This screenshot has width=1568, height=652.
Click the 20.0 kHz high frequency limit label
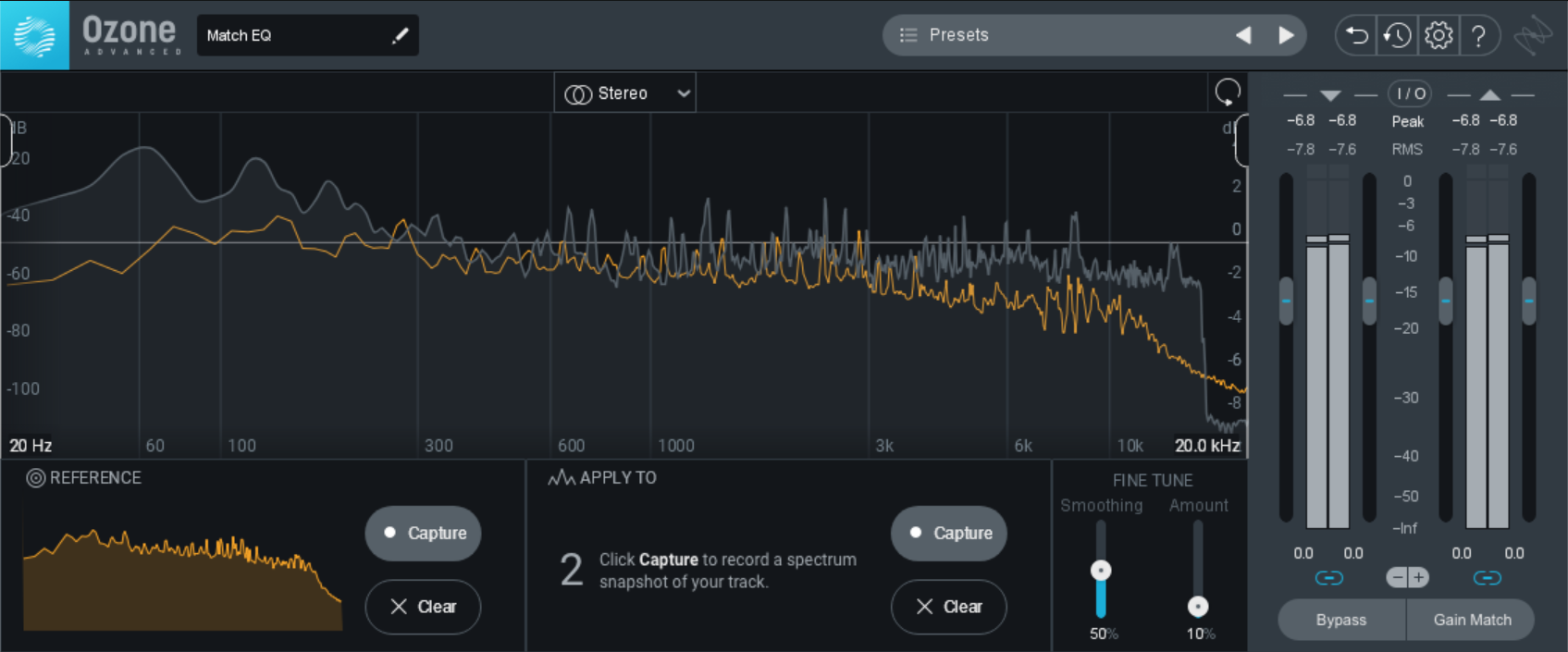[x=1207, y=446]
